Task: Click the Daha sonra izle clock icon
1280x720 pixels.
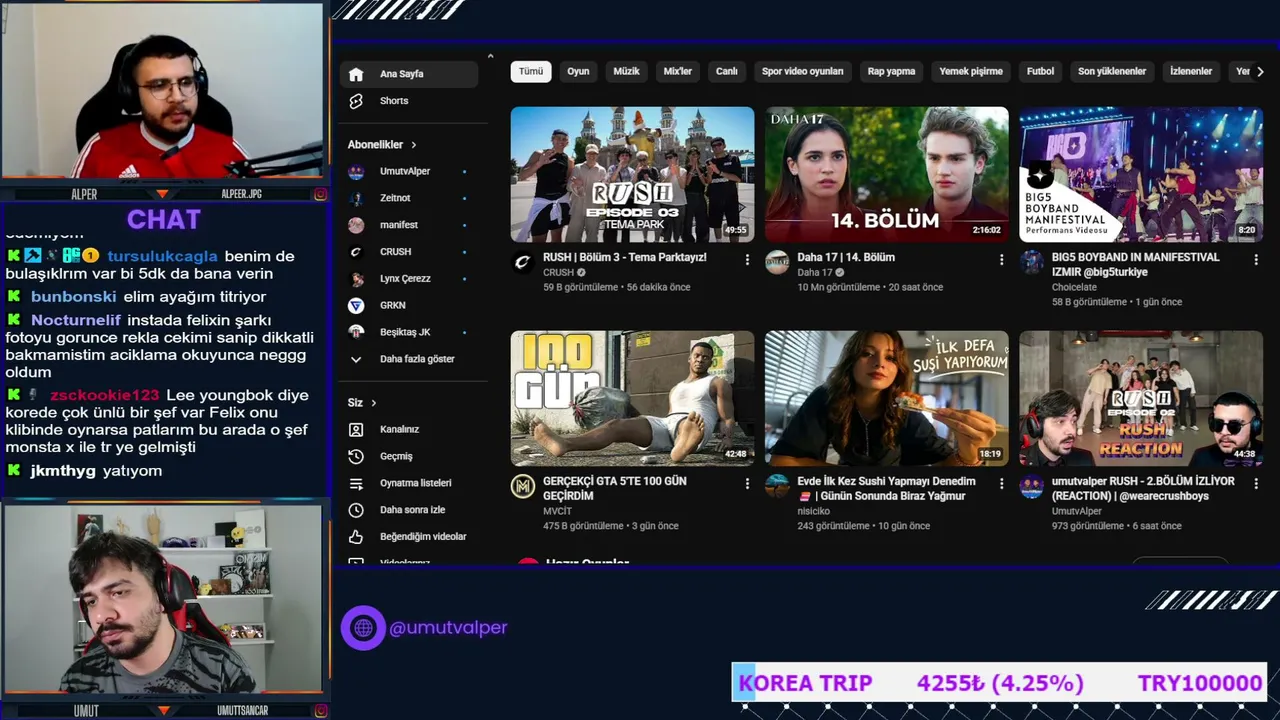Action: tap(356, 510)
